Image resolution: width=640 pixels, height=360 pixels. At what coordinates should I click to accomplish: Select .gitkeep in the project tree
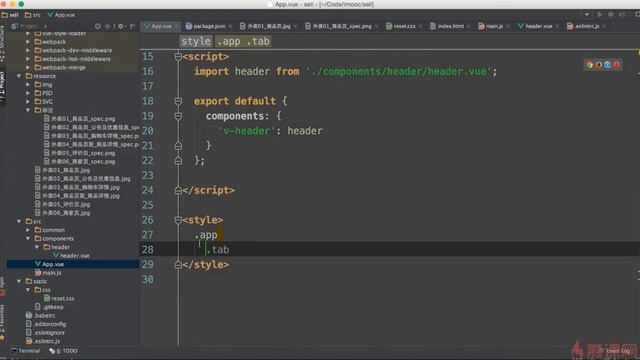(49, 307)
